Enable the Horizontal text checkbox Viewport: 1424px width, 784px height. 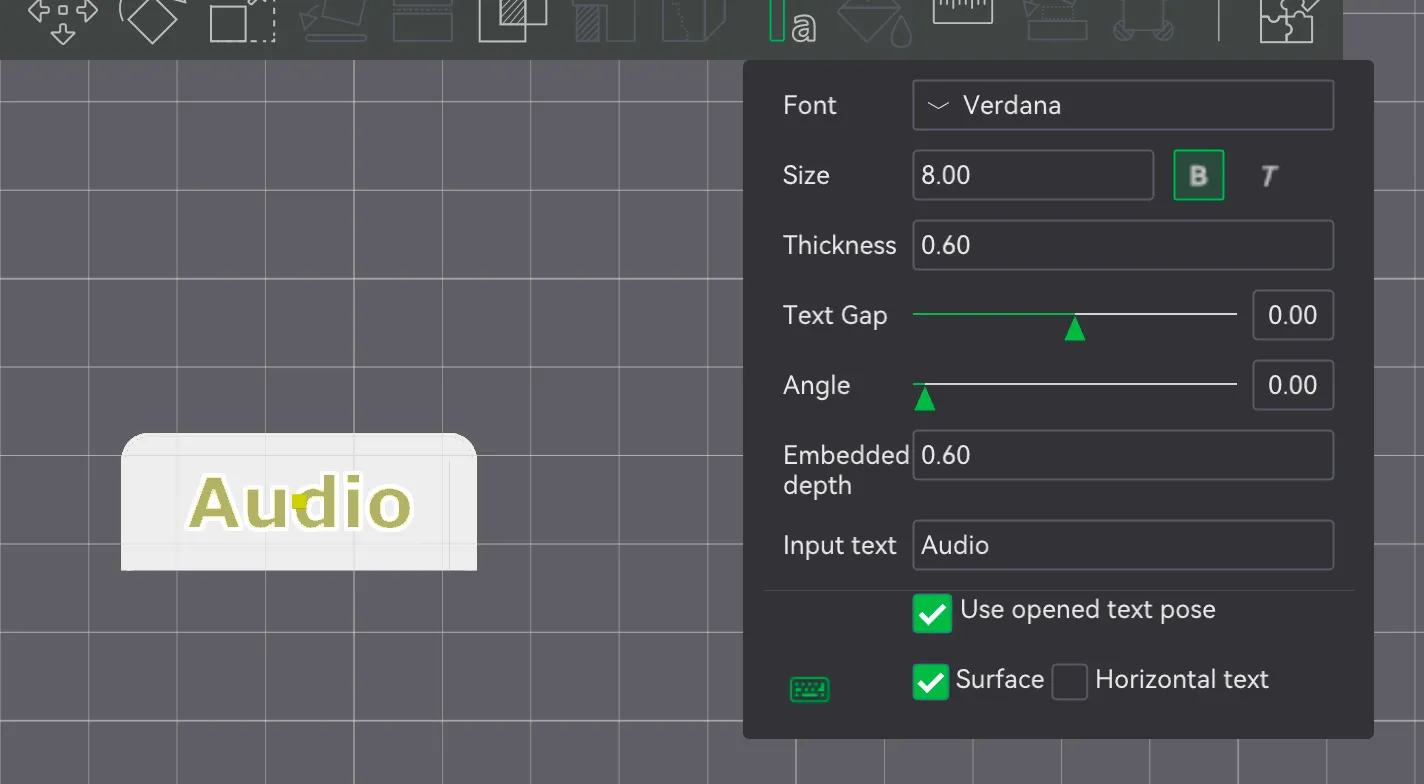tap(1069, 682)
